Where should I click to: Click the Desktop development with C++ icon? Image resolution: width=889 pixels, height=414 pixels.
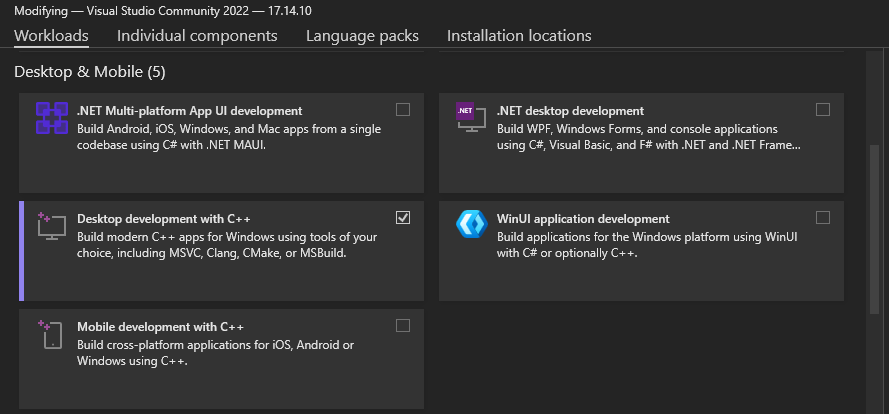[52, 225]
